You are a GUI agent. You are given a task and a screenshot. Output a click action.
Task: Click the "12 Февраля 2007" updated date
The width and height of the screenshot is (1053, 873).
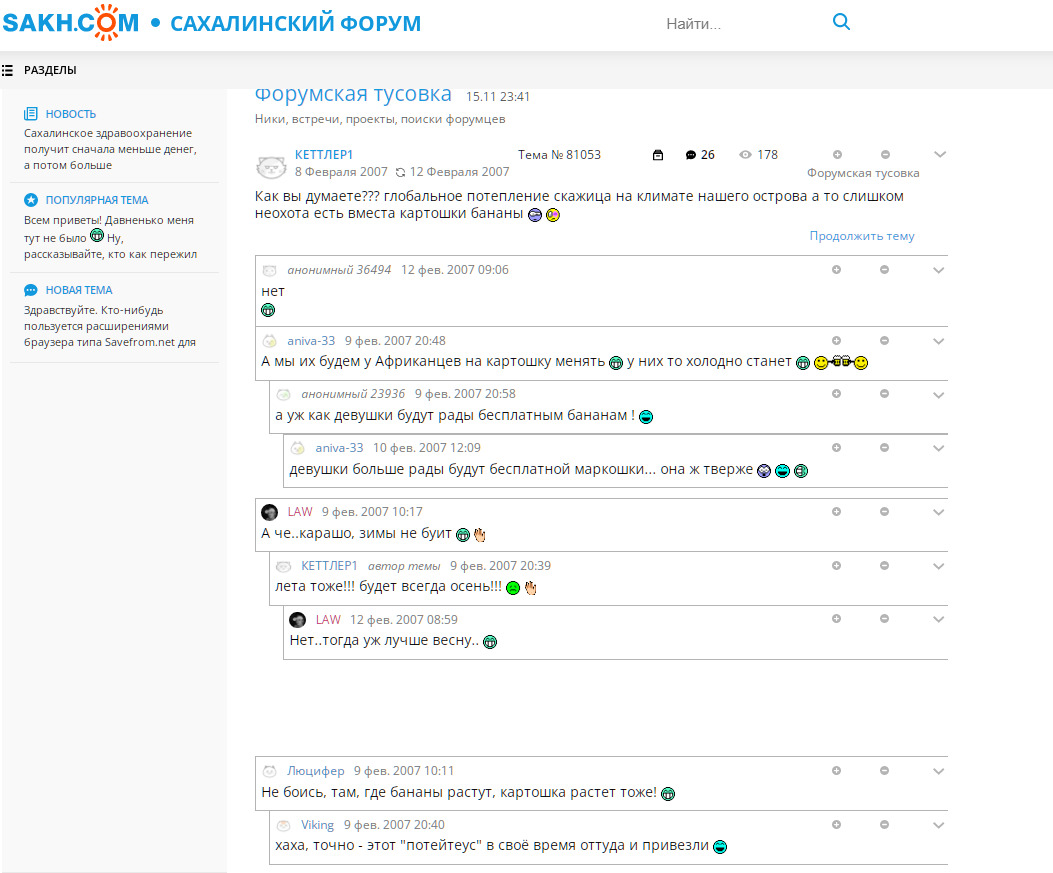click(x=459, y=172)
